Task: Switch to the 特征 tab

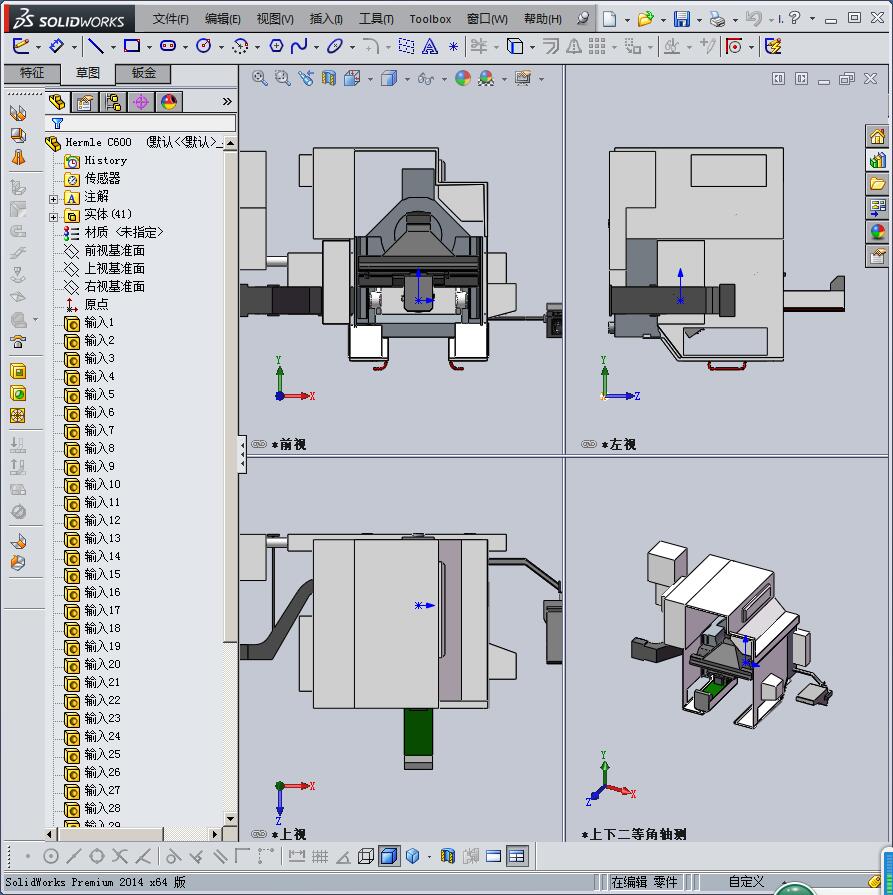Action: coord(32,73)
